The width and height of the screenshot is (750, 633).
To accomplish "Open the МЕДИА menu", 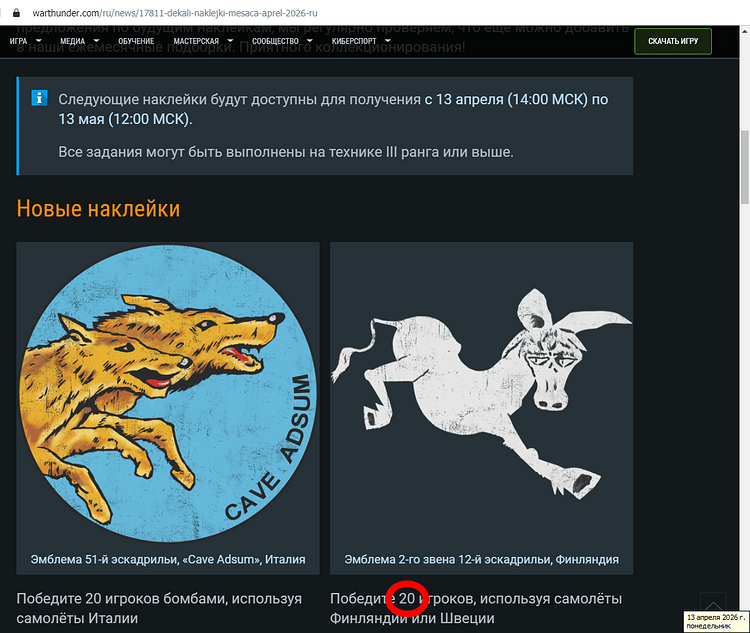I will [73, 41].
